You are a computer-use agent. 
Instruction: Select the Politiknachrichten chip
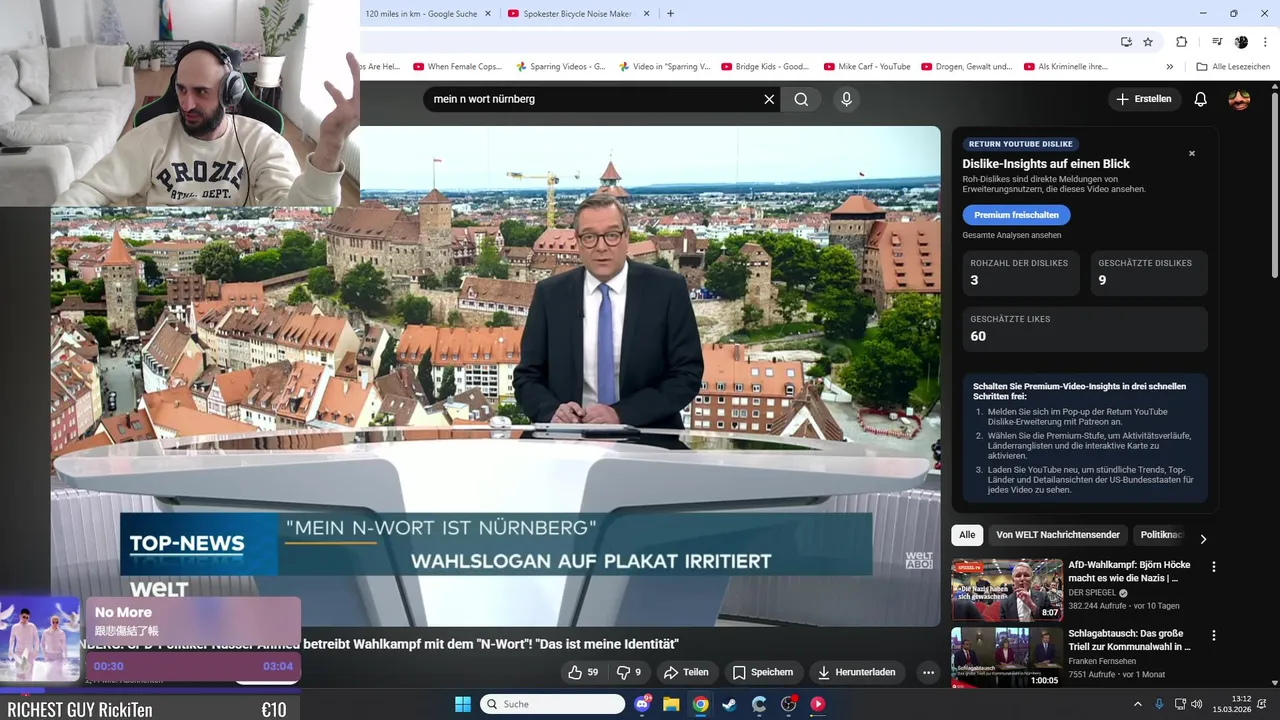pyautogui.click(x=1161, y=535)
